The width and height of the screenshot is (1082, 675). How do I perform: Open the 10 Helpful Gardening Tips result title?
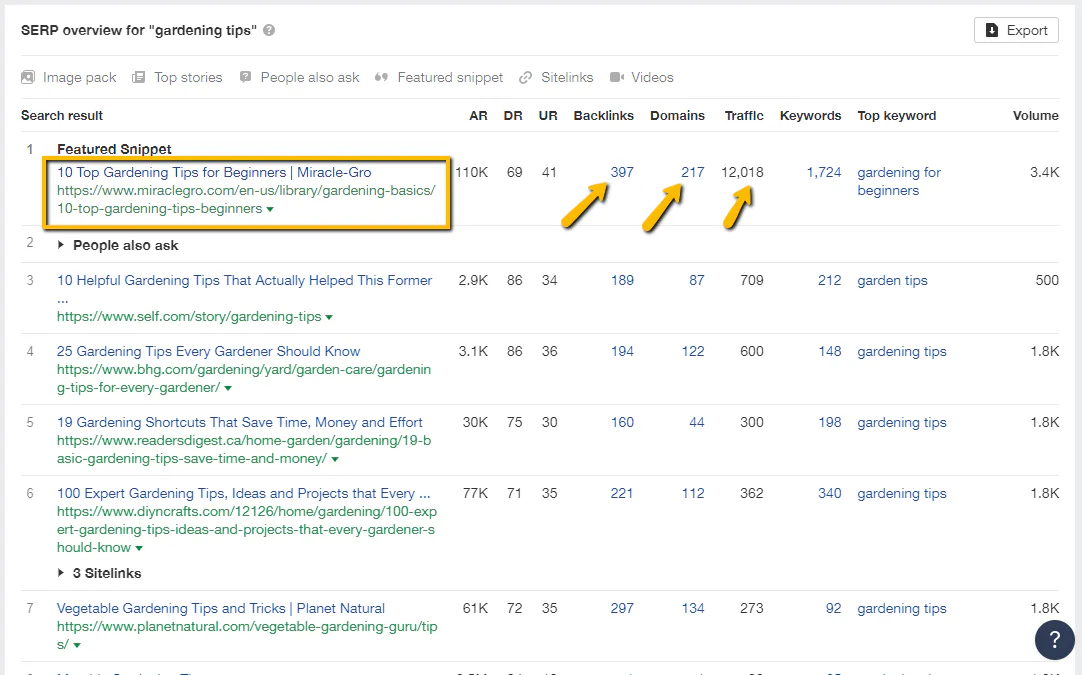pos(244,280)
